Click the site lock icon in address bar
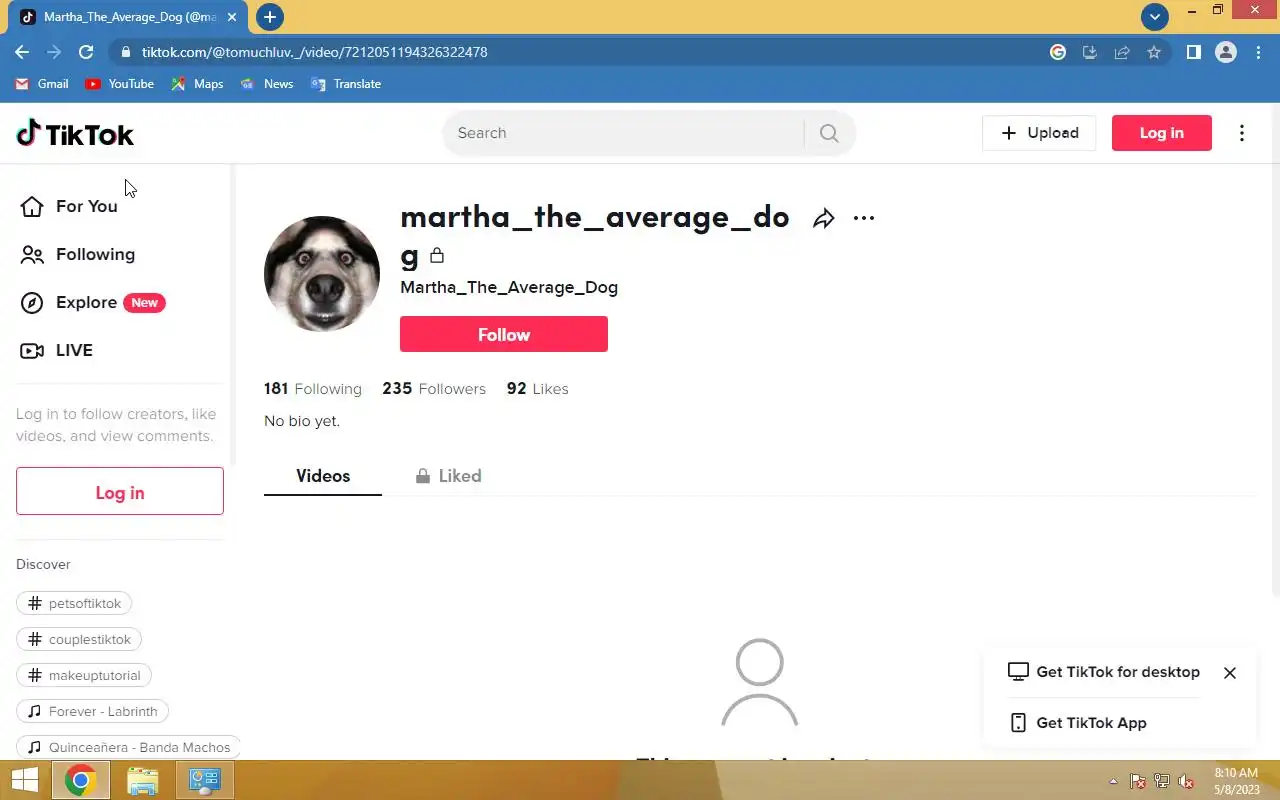1280x800 pixels. (124, 52)
